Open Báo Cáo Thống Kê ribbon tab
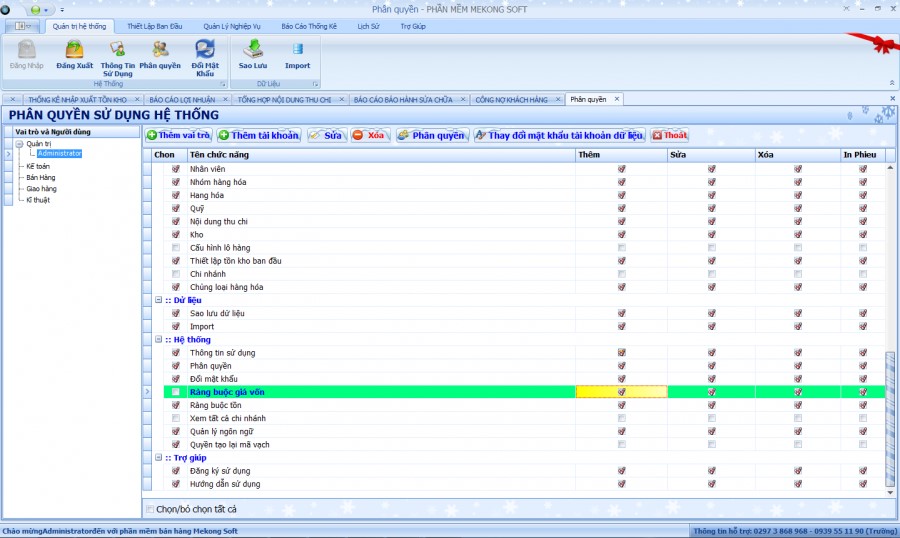Image resolution: width=900 pixels, height=538 pixels. coord(309,26)
